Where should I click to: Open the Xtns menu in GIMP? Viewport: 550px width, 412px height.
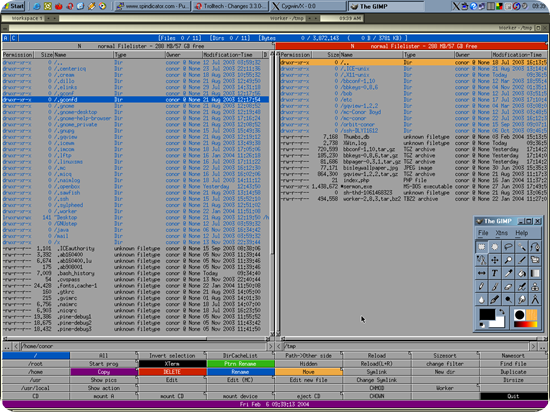click(x=501, y=233)
